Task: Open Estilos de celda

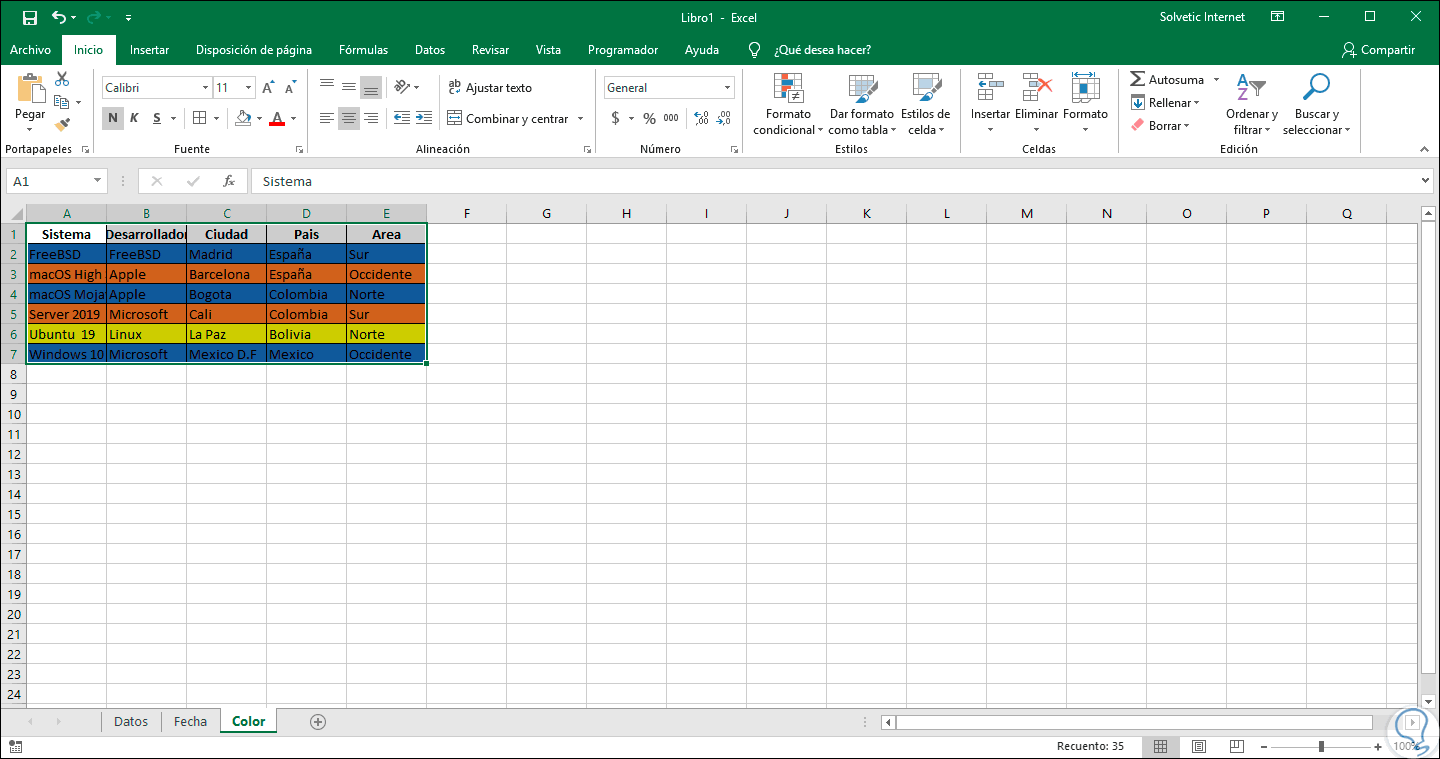Action: click(x=925, y=106)
